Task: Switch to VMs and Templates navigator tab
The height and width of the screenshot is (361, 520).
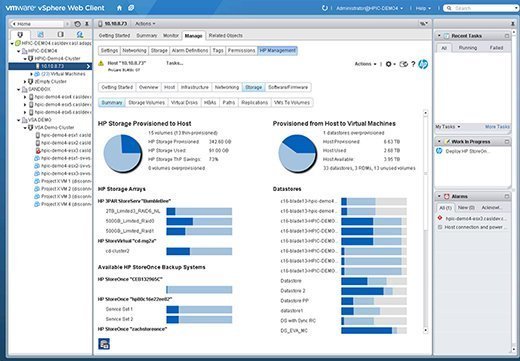Action: [x=40, y=34]
